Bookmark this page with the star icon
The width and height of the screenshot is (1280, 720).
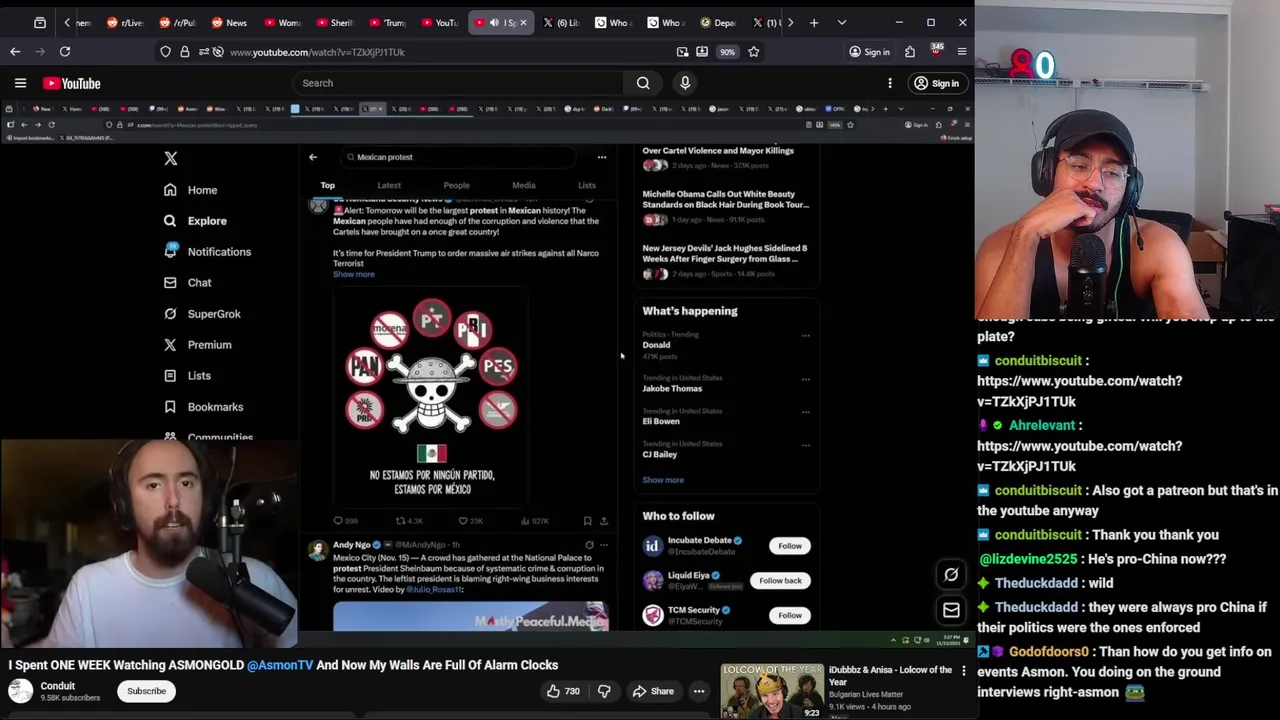pos(754,52)
